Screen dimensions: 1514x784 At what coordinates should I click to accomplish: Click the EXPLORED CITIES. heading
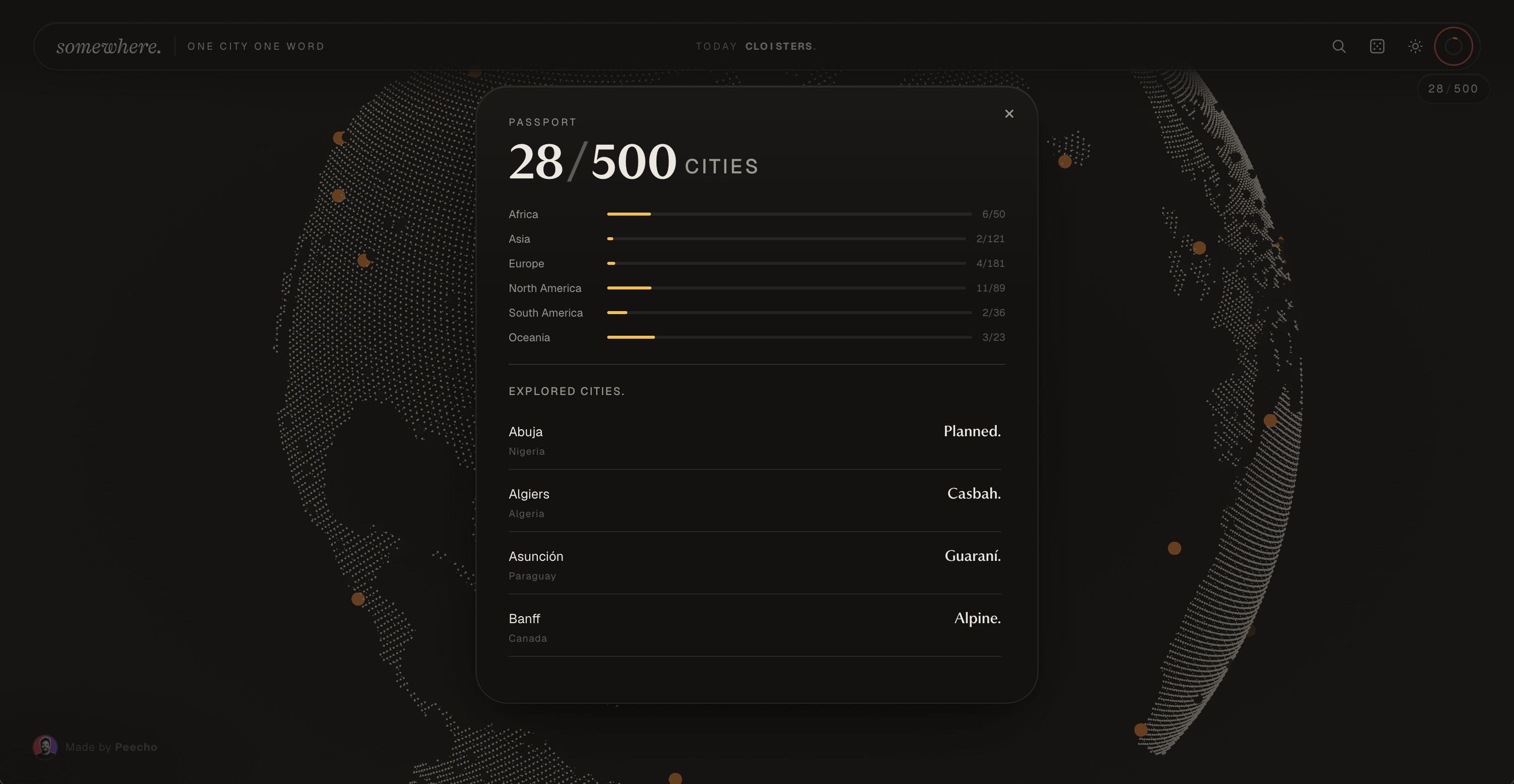click(566, 391)
